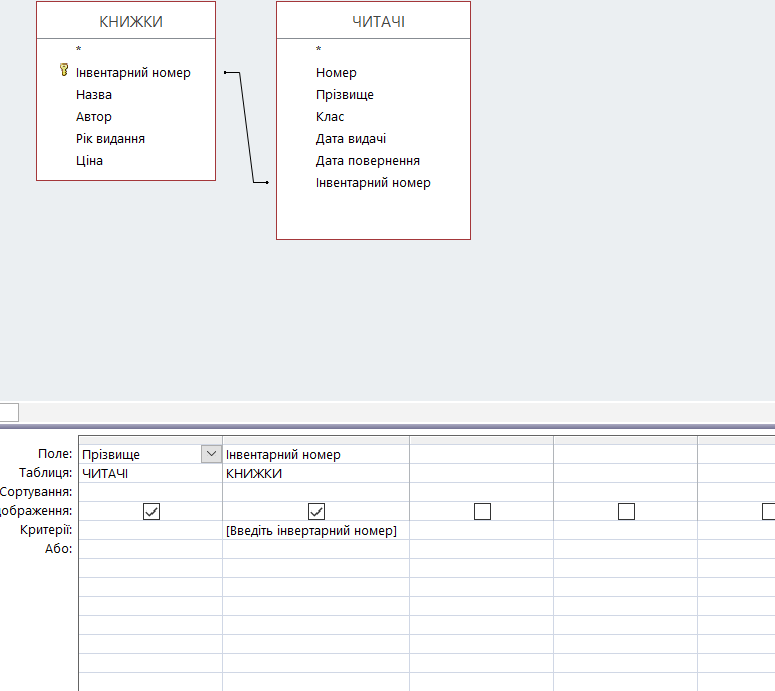
Task: Tick the display checkbox in the fourth column
Action: pyautogui.click(x=626, y=511)
